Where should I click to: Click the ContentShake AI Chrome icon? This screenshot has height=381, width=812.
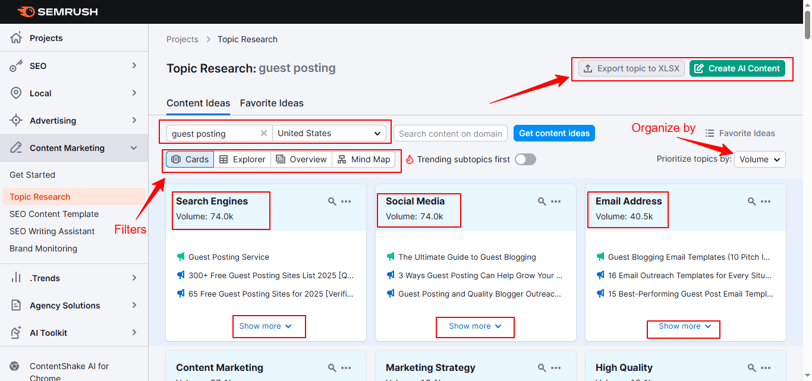(x=15, y=366)
